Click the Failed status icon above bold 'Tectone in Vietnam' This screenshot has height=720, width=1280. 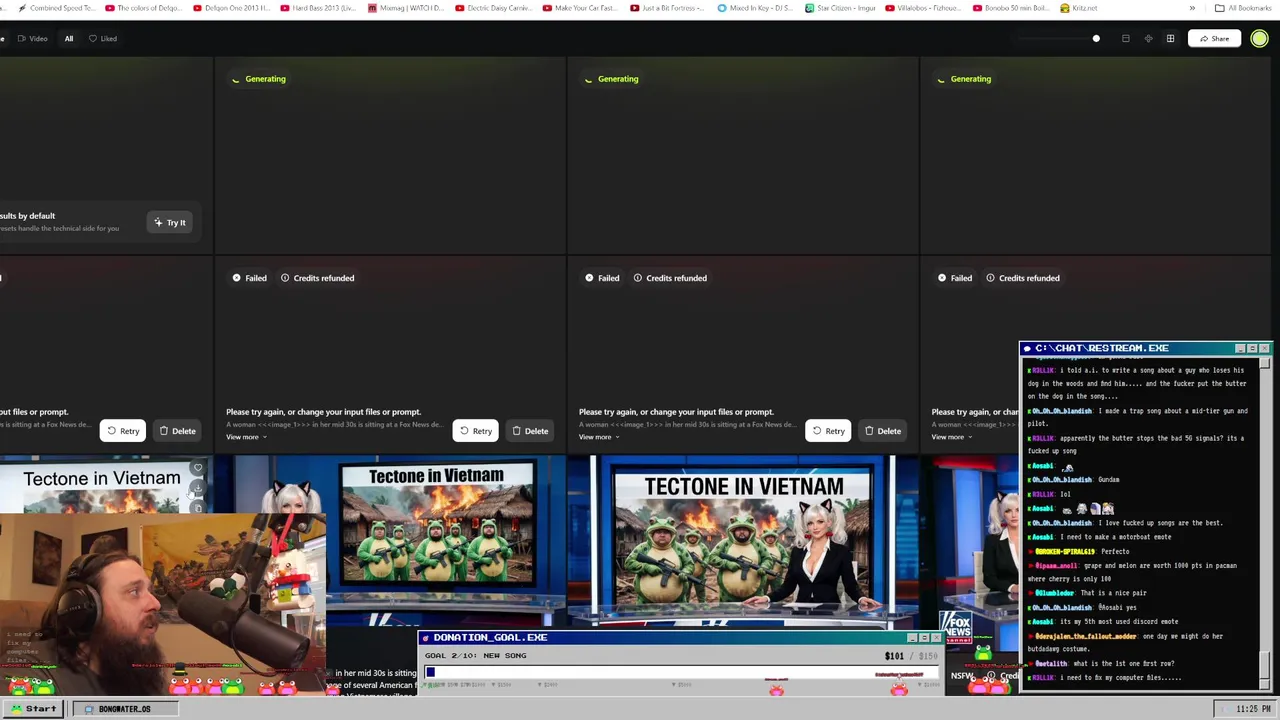[236, 278]
